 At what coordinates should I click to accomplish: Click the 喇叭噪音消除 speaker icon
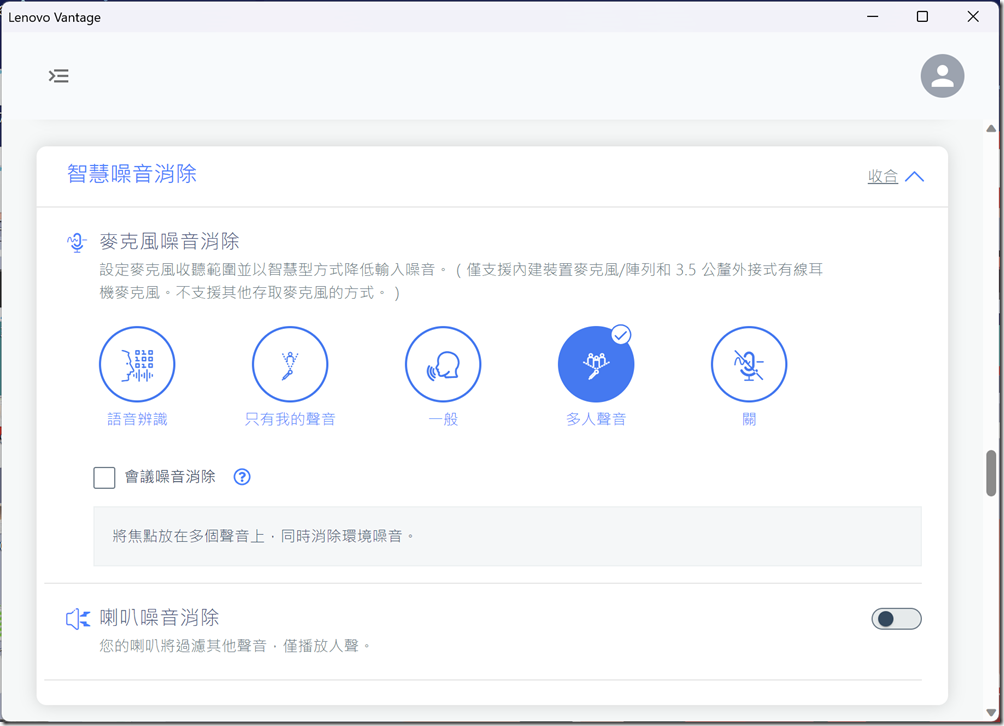(78, 619)
